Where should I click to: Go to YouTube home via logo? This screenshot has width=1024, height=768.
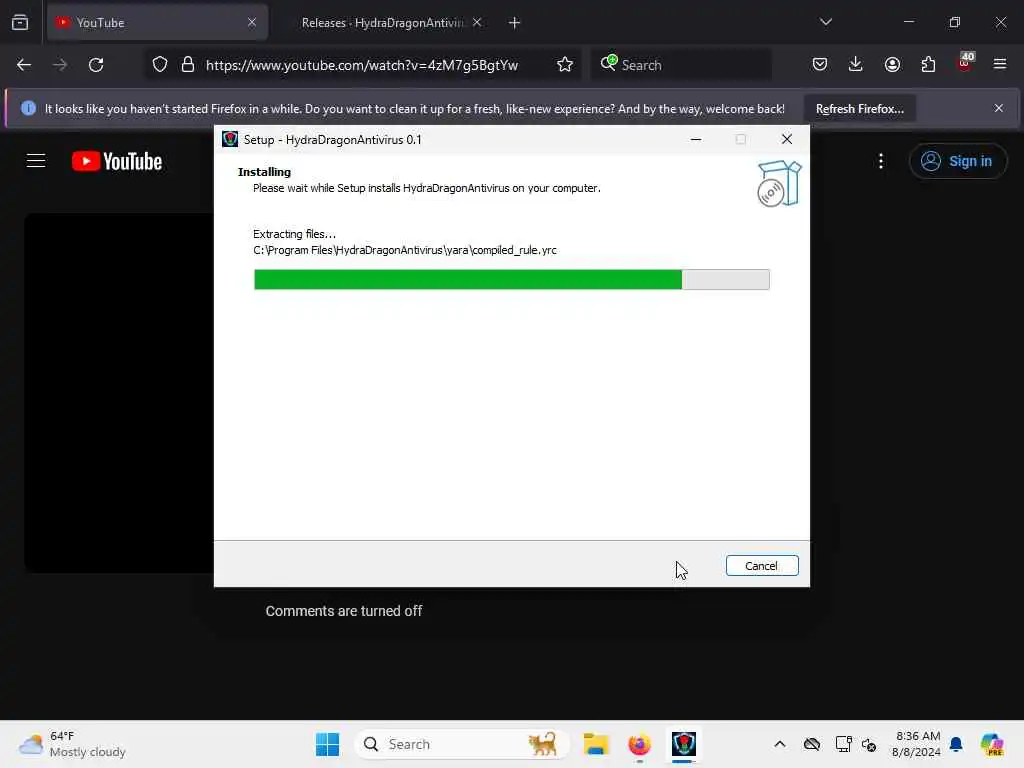(117, 161)
